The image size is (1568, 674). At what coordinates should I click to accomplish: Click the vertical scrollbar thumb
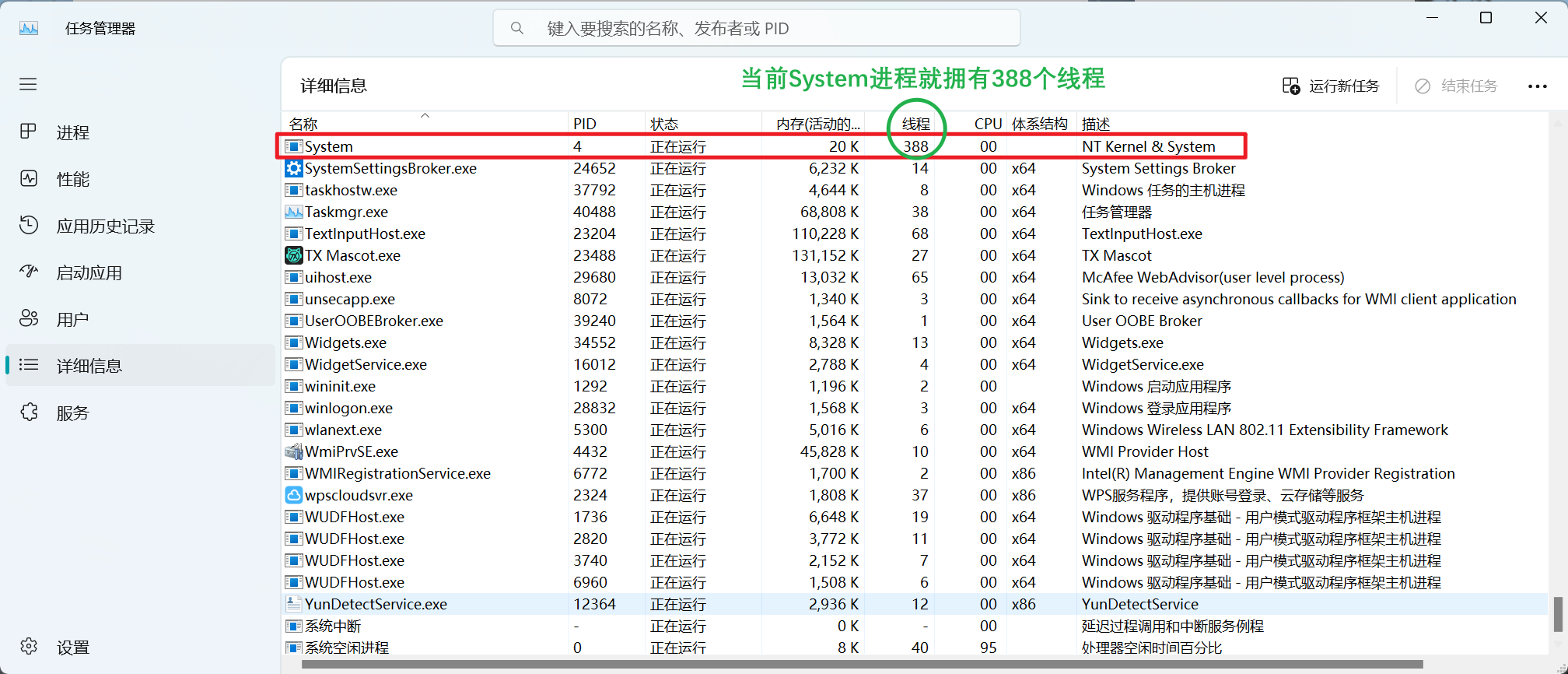pos(1558,615)
